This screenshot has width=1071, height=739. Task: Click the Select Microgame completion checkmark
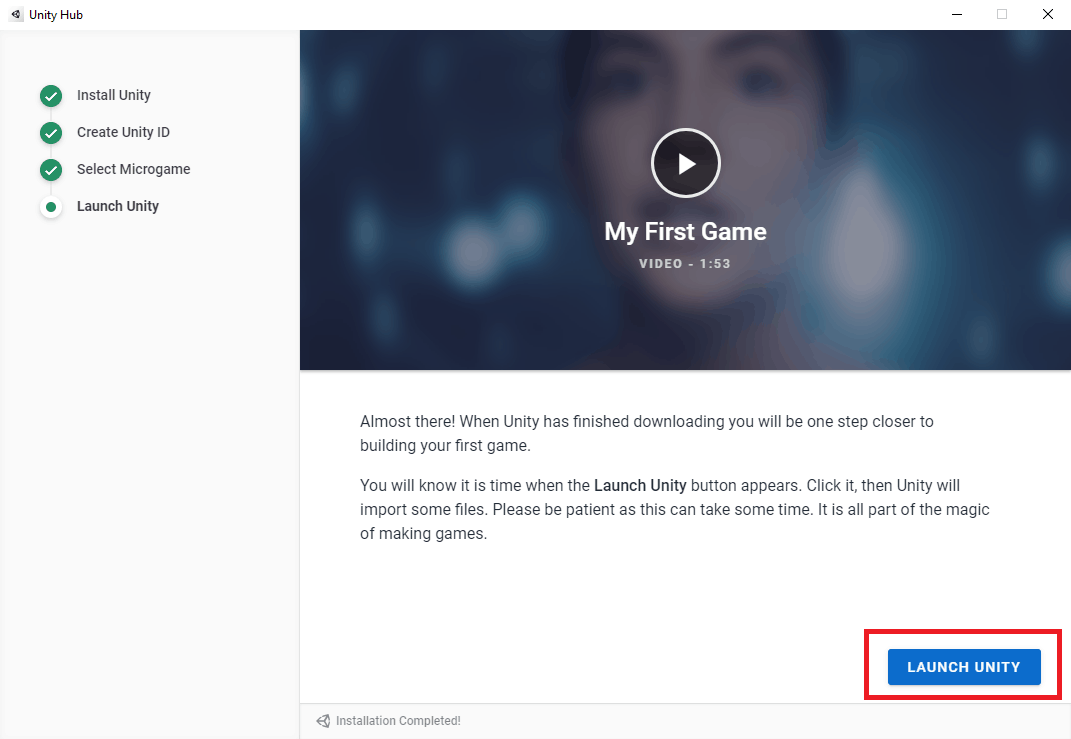(51, 169)
